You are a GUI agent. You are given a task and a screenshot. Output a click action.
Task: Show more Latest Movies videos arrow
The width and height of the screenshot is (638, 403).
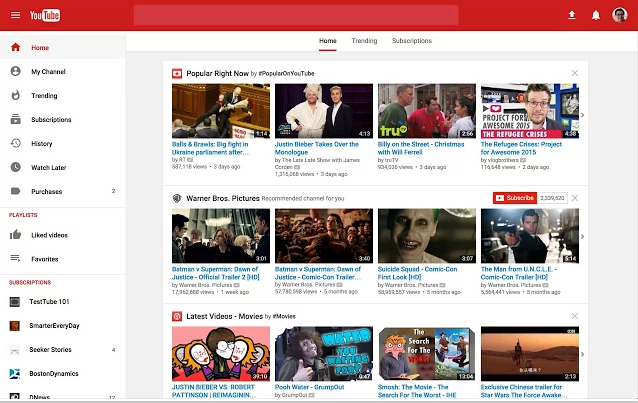coord(583,355)
